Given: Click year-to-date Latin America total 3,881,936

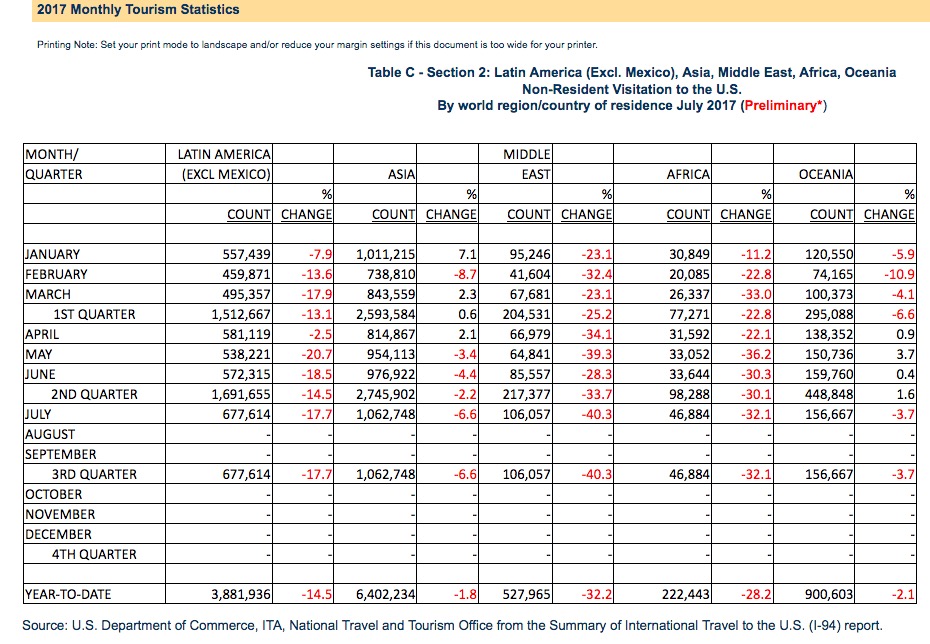Looking at the screenshot, I should [241, 594].
